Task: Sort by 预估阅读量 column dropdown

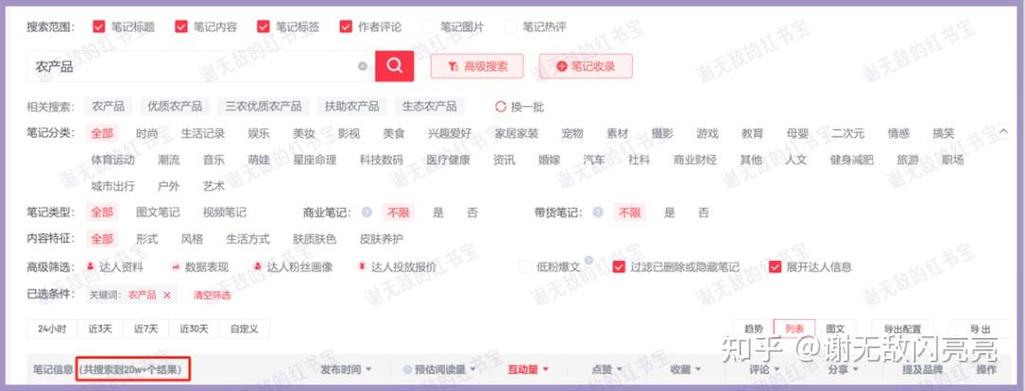Action: 445,369
